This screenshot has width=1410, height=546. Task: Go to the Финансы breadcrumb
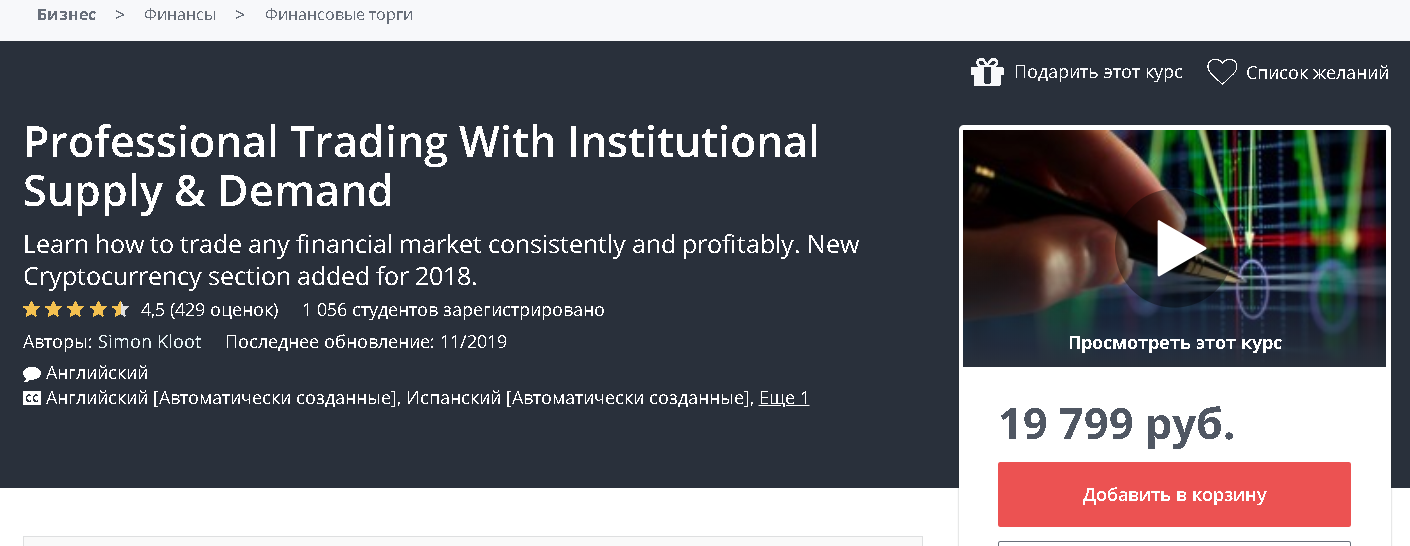click(180, 15)
